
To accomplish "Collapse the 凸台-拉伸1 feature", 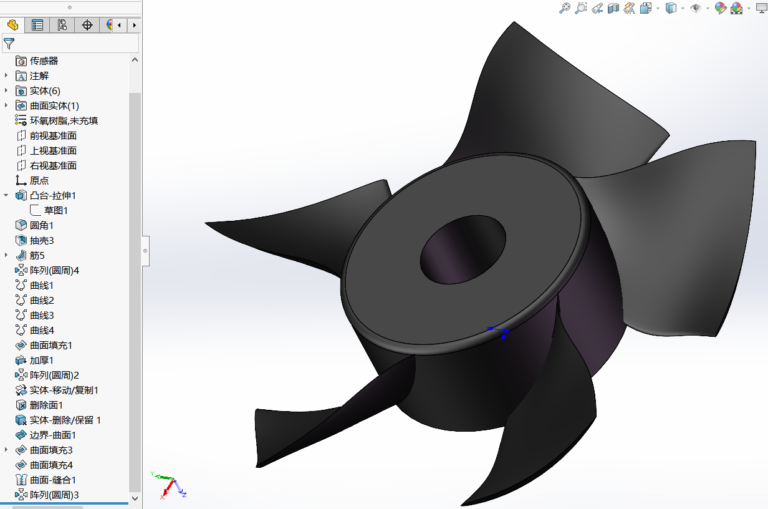I will (6, 195).
